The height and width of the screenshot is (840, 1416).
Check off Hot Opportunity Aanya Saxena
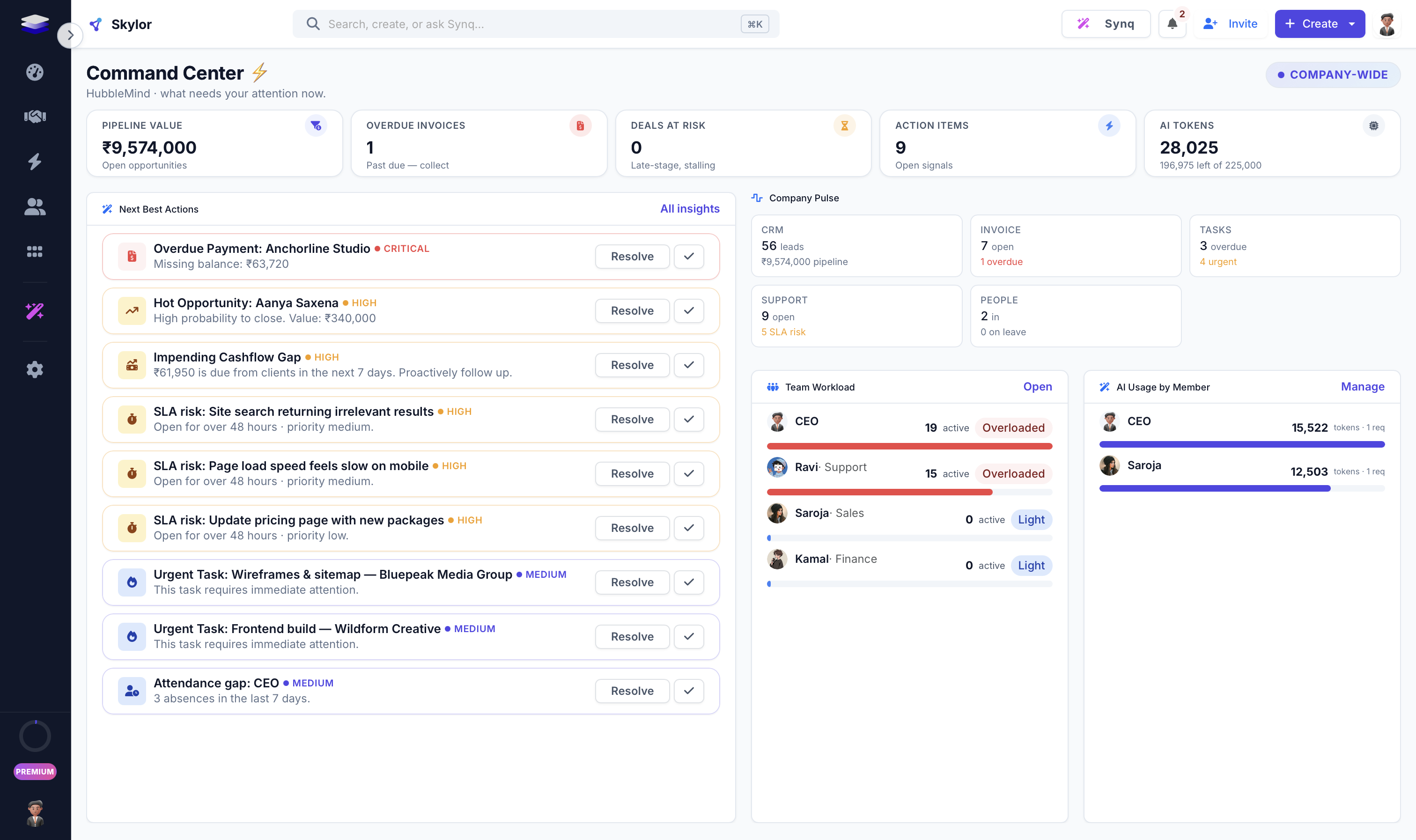point(689,311)
